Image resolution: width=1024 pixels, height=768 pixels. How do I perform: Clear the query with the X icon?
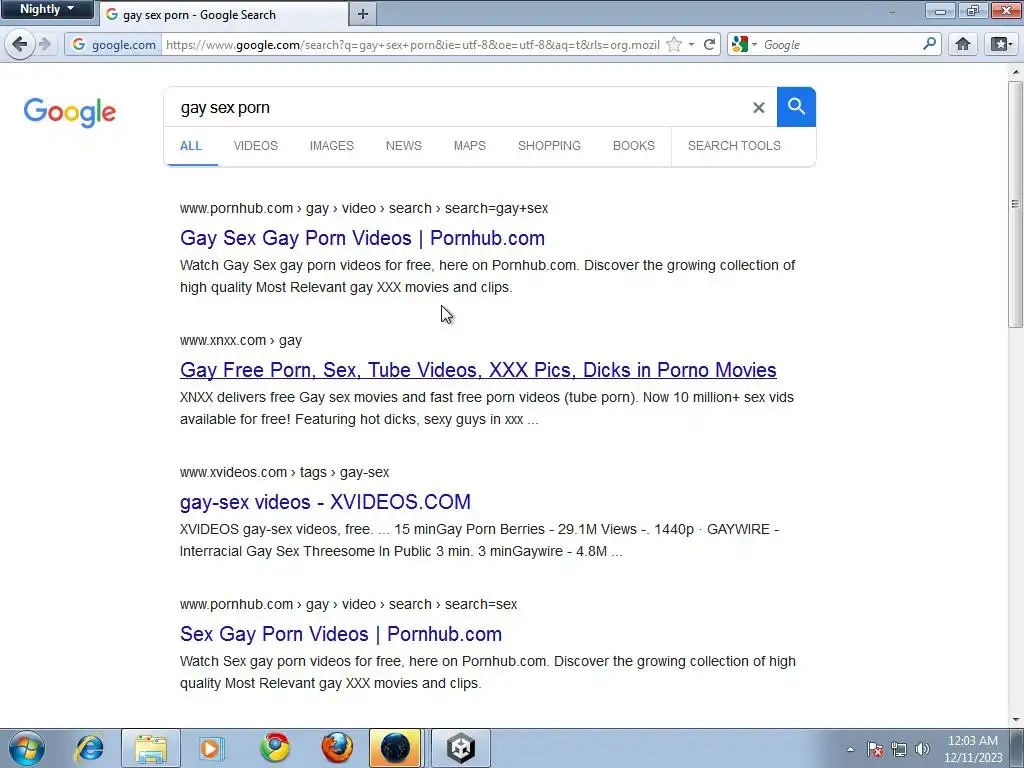tap(758, 107)
